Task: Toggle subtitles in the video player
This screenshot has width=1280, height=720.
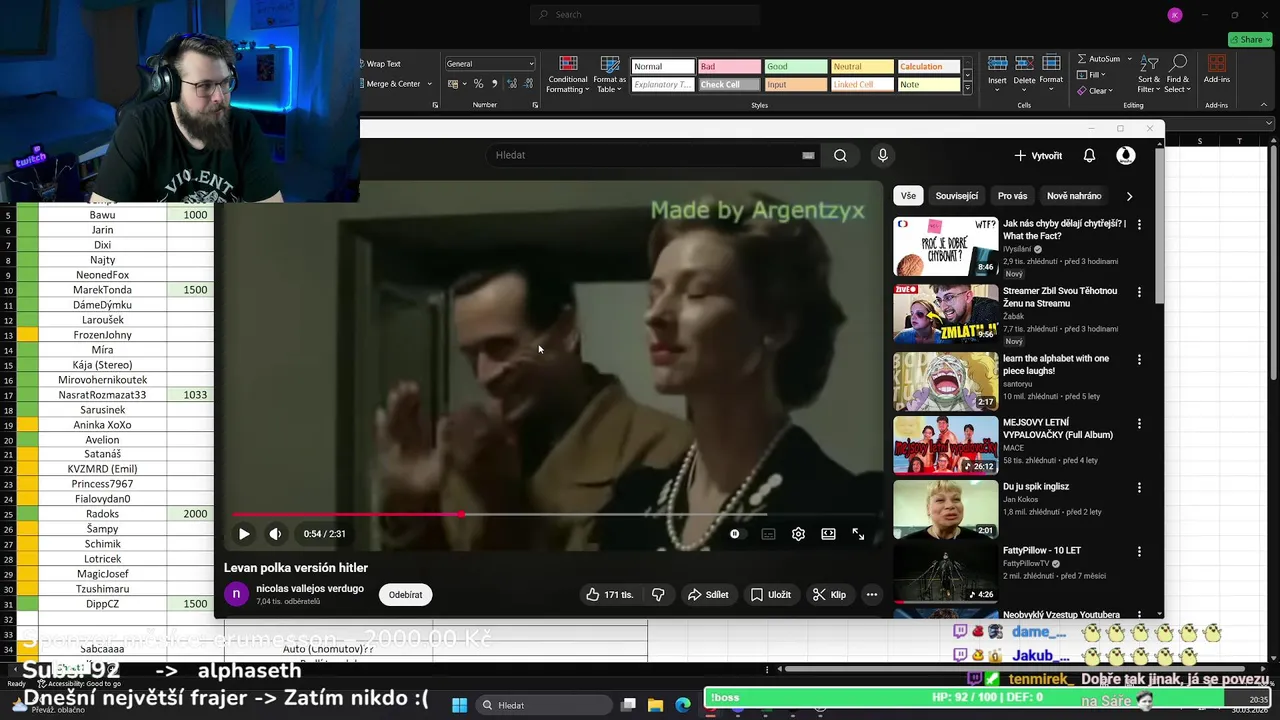Action: (768, 534)
